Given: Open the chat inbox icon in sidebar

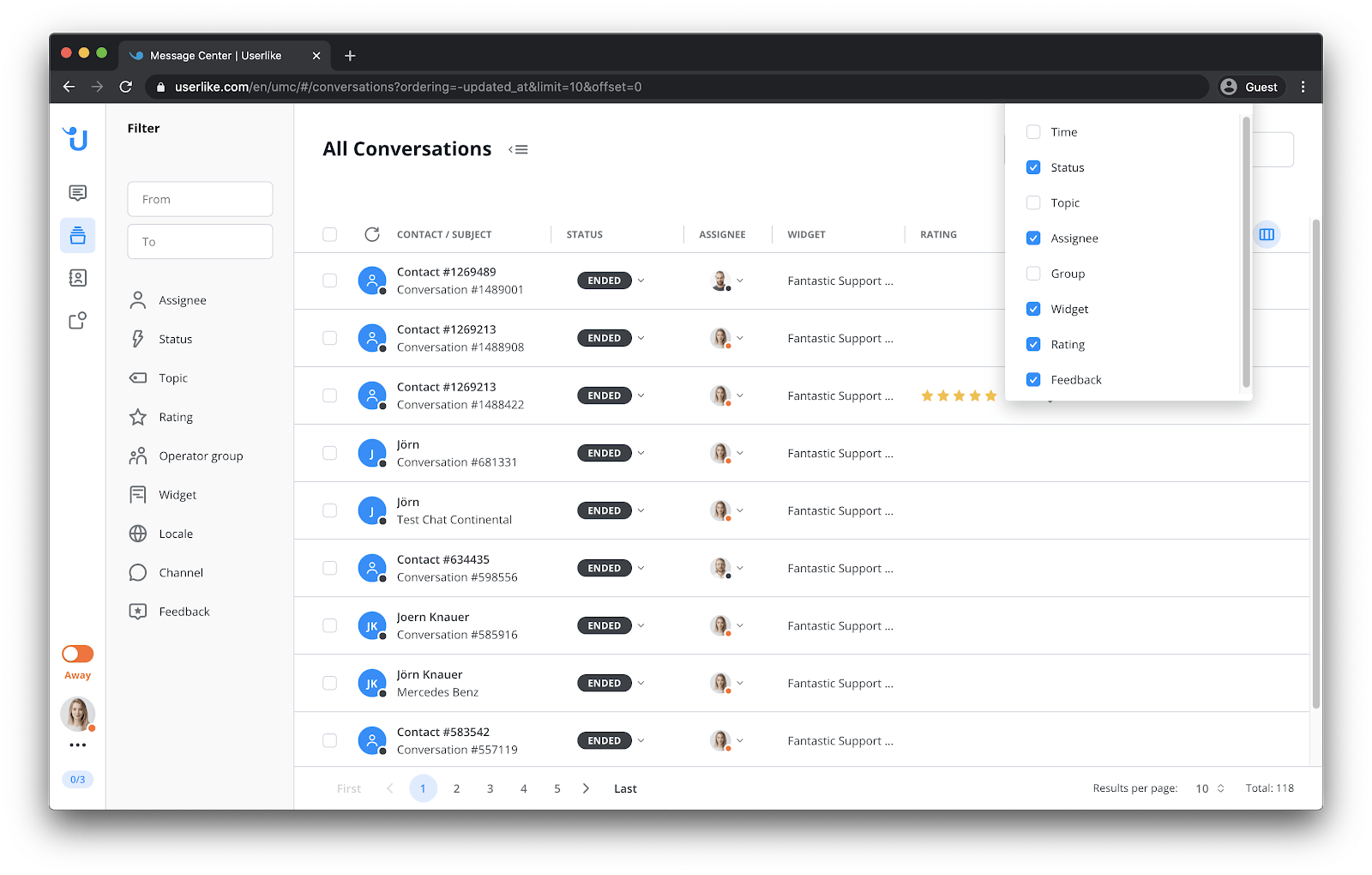Looking at the screenshot, I should point(77,193).
